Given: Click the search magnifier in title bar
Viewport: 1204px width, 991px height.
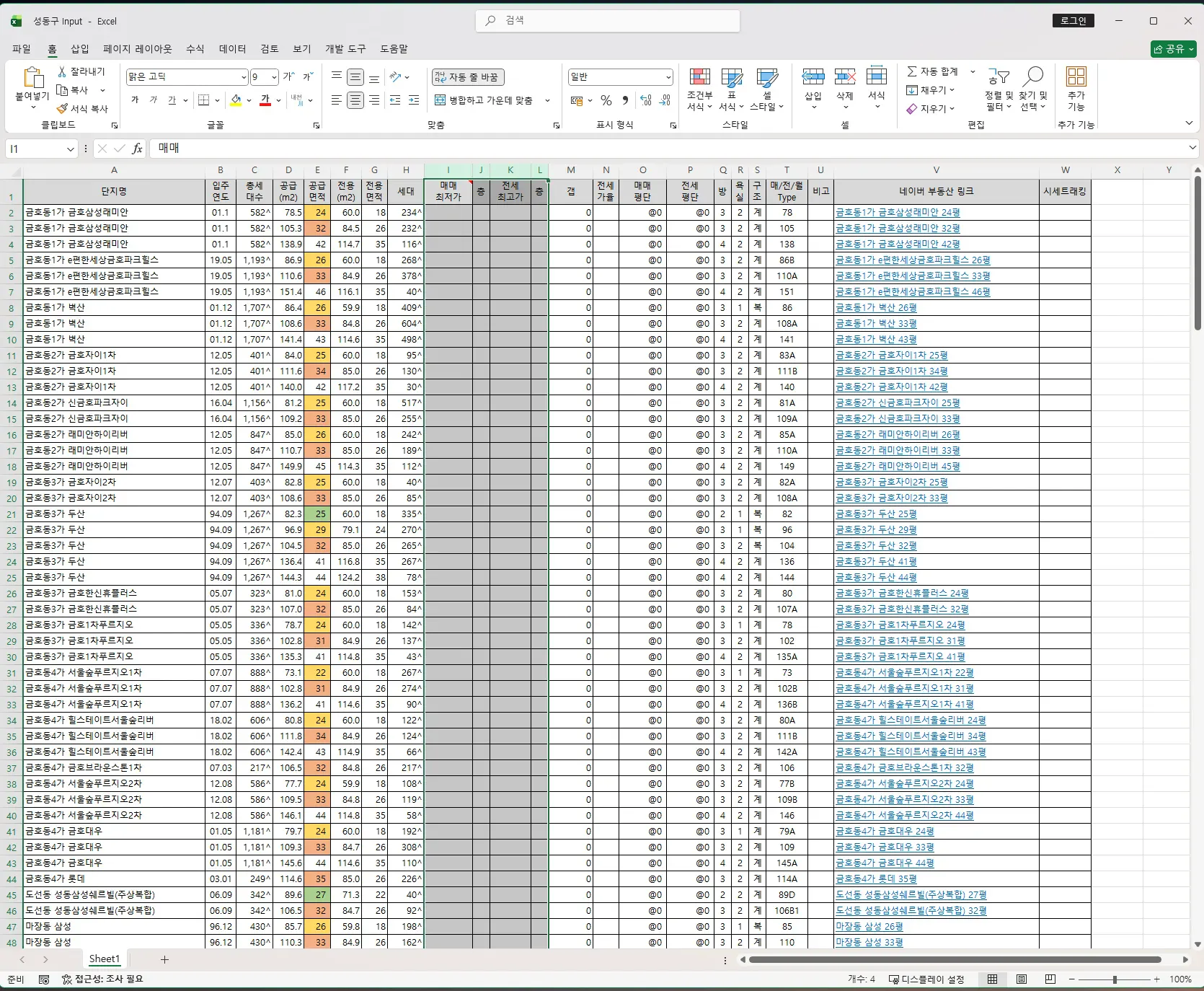Looking at the screenshot, I should point(490,20).
